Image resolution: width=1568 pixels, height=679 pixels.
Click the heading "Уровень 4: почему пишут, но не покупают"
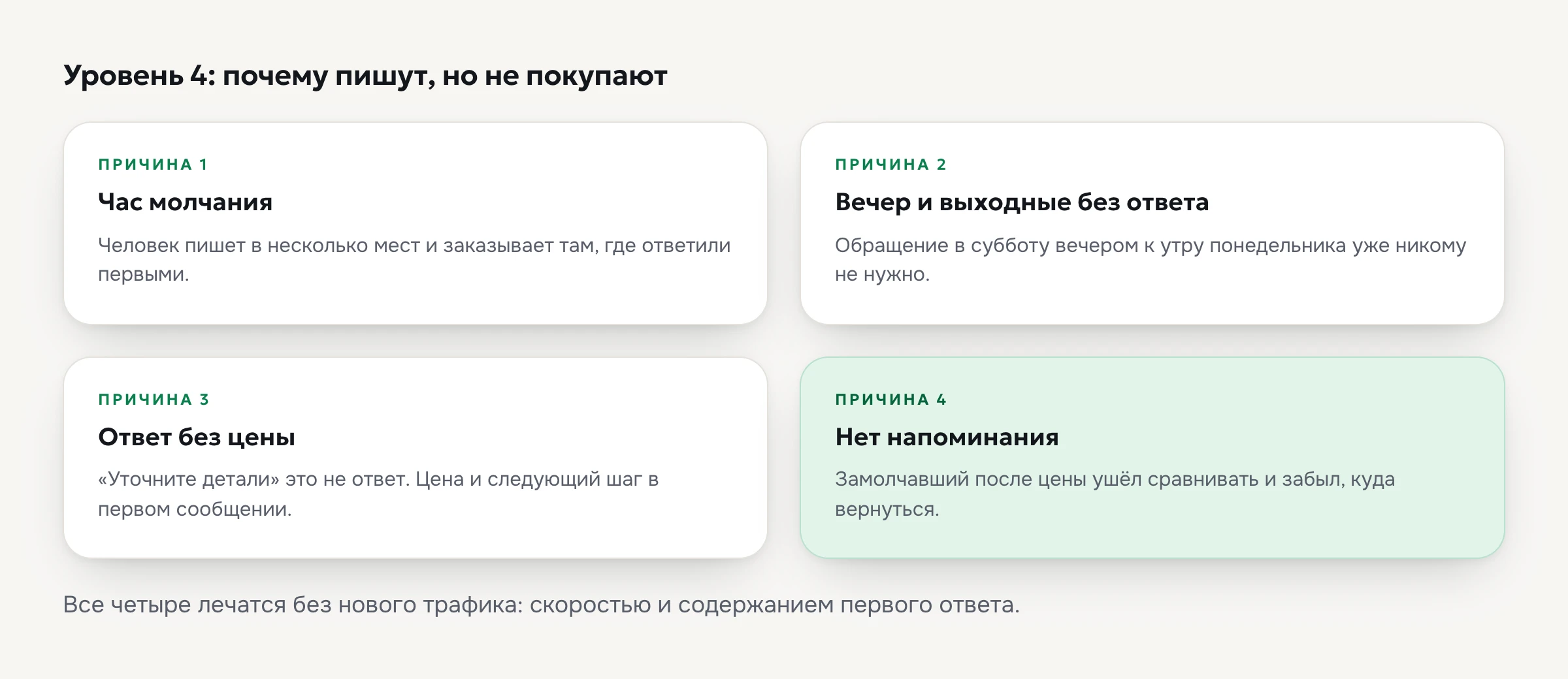365,76
